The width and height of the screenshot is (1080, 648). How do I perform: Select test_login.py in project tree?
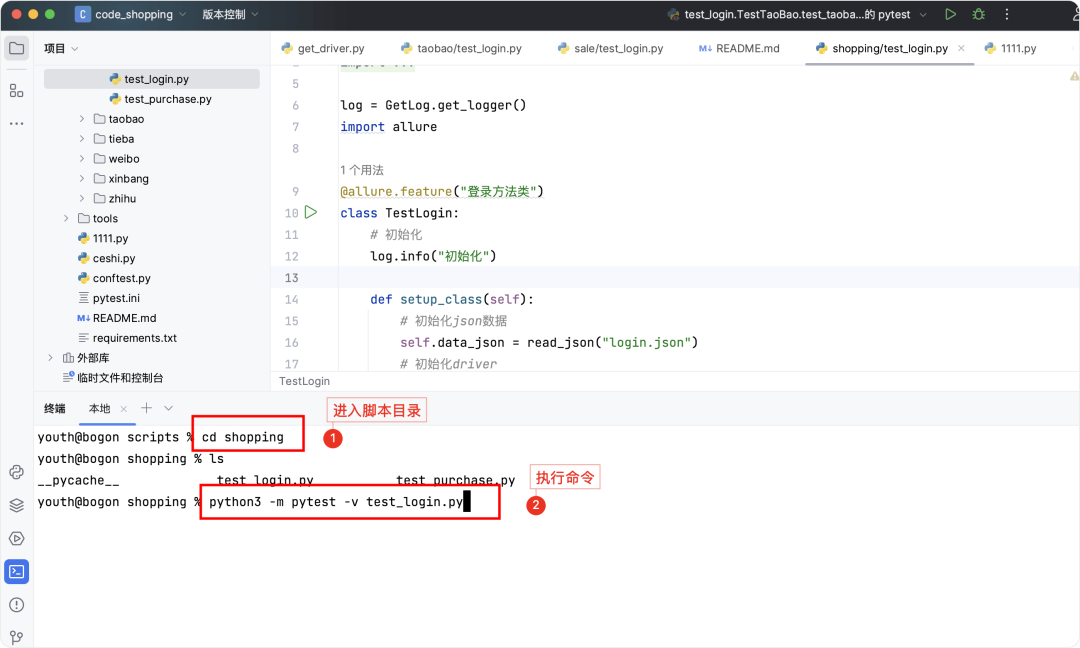point(152,79)
